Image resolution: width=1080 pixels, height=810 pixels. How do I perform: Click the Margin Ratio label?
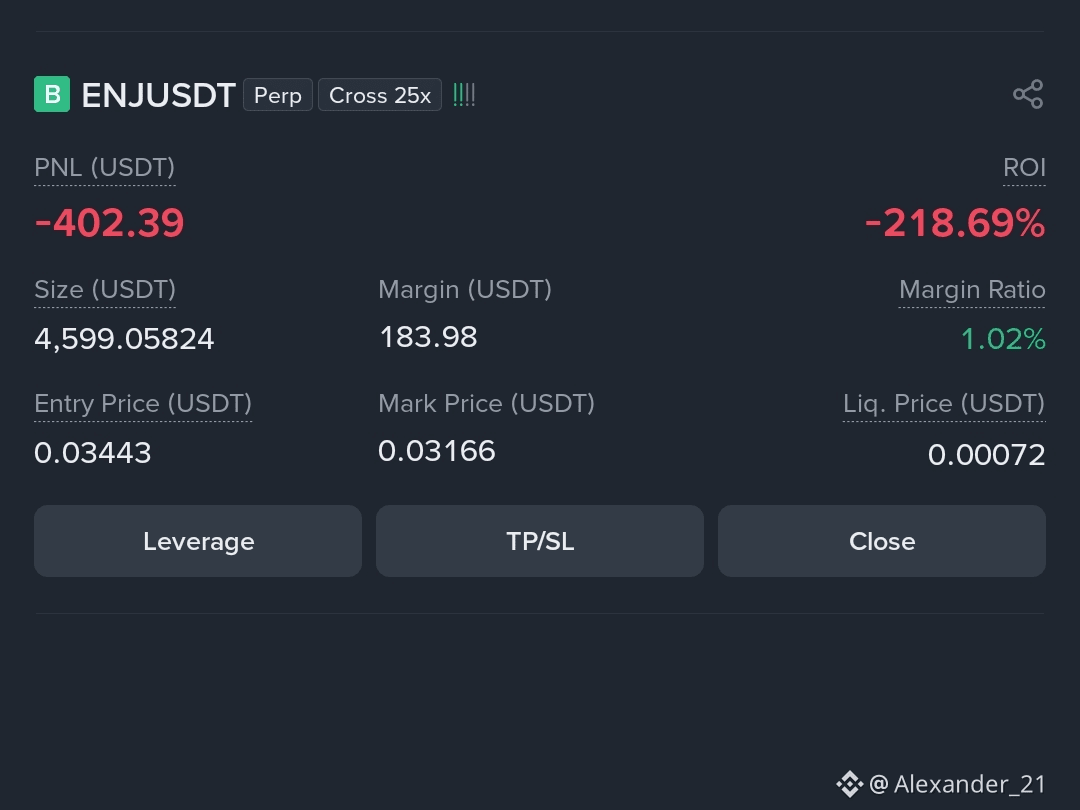972,289
